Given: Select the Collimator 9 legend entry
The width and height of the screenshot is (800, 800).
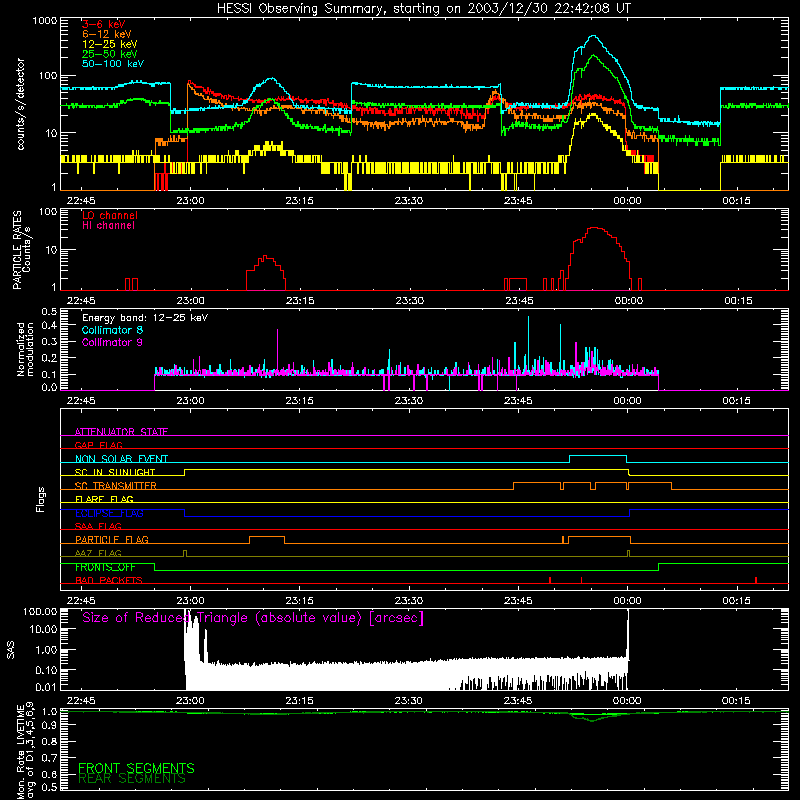Looking at the screenshot, I should 112,342.
